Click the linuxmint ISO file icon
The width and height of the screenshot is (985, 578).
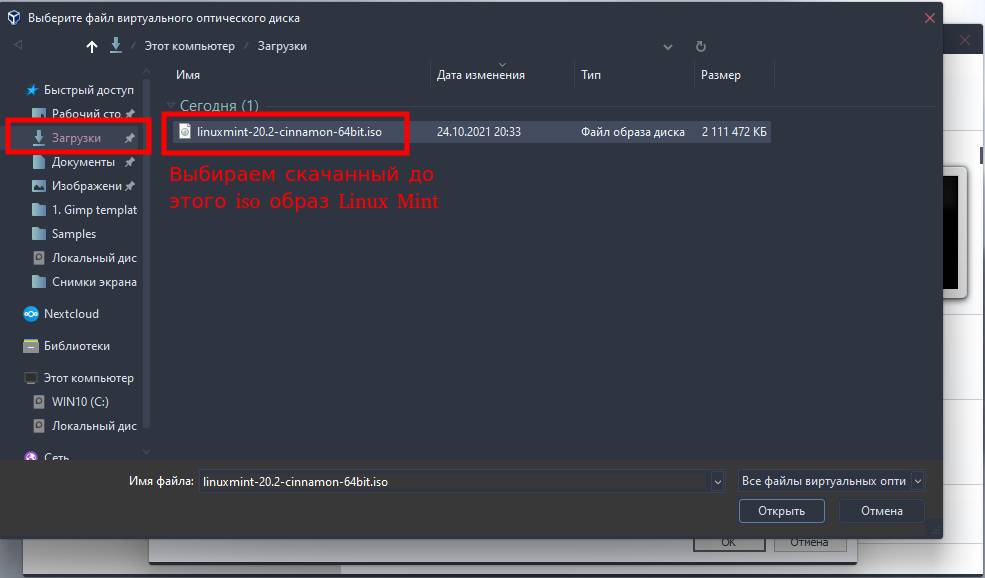185,131
